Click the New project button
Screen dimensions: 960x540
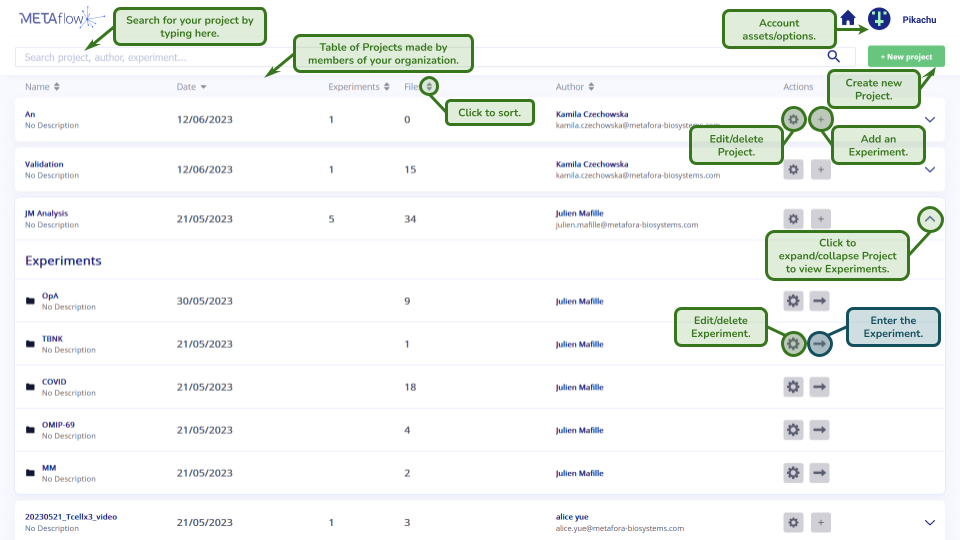906,57
